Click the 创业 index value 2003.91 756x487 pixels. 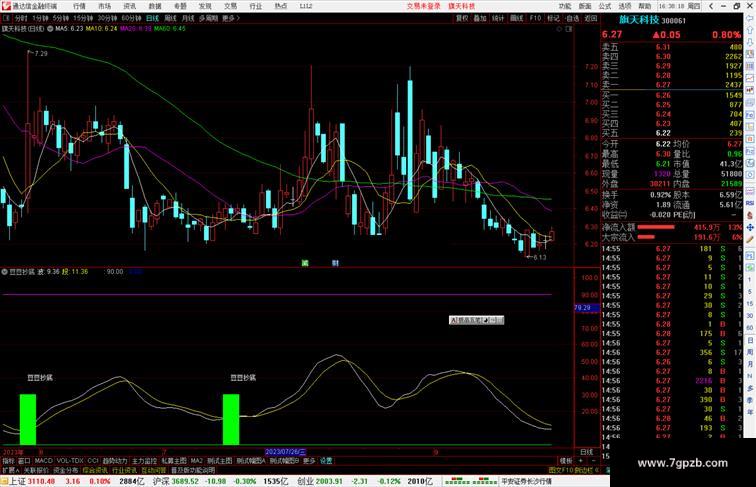tap(329, 481)
